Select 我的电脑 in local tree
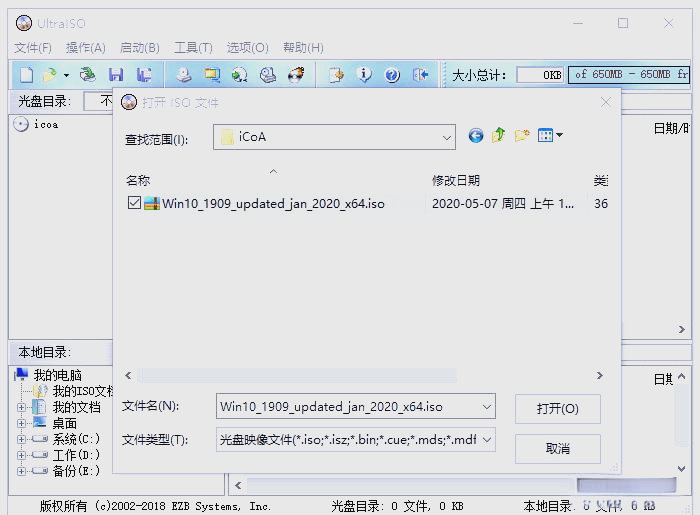The image size is (700, 515). [x=58, y=375]
